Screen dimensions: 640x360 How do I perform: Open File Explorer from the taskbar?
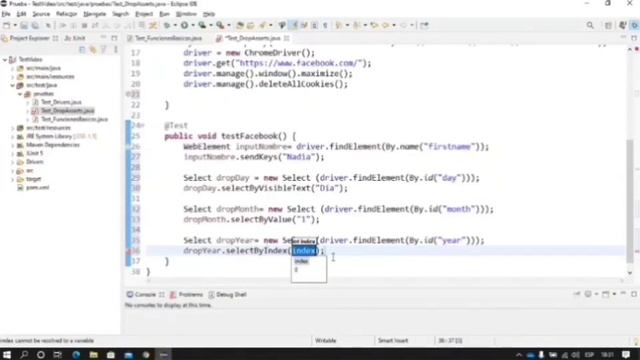coord(93,354)
